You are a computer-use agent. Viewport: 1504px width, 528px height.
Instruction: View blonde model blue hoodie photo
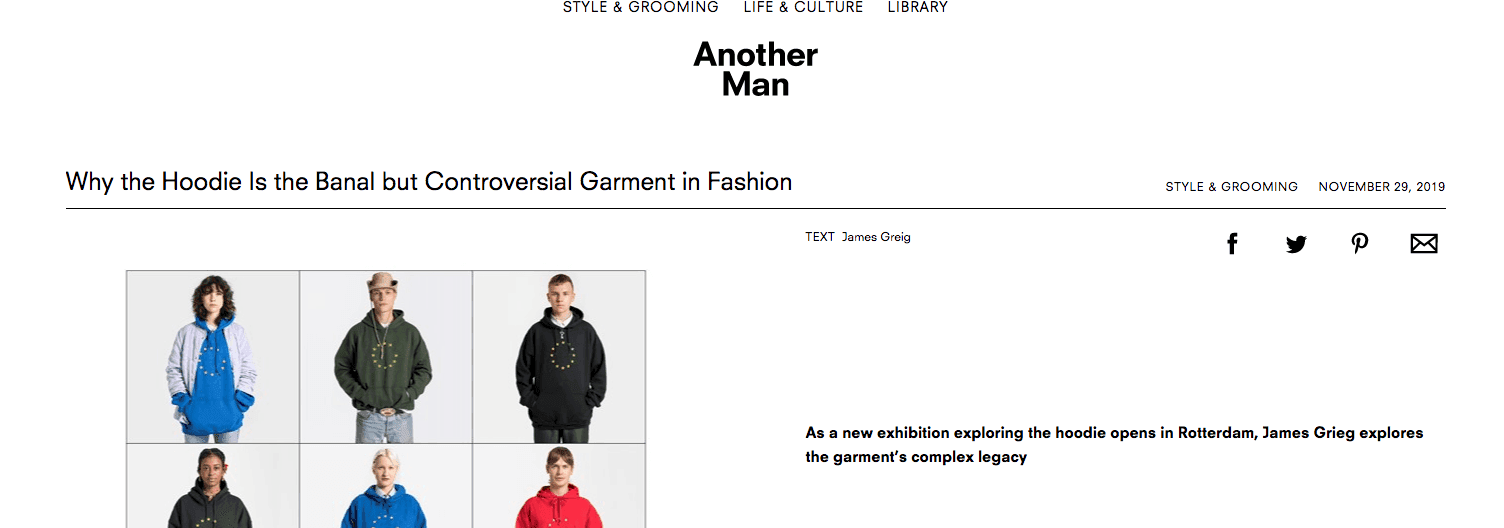(x=386, y=486)
